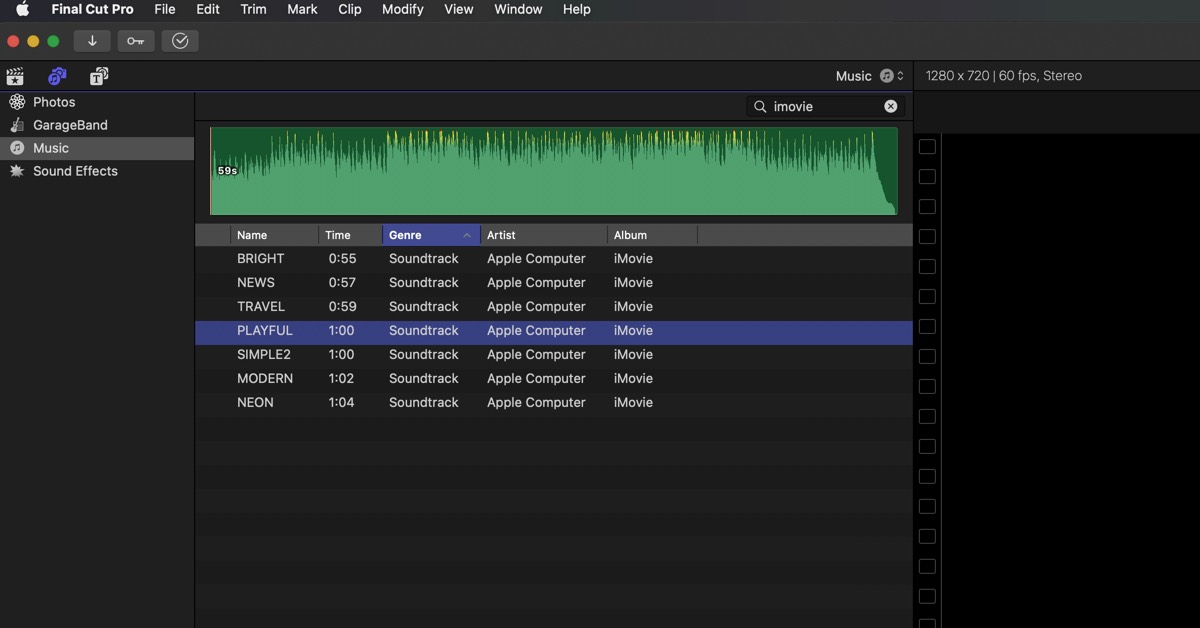
Task: Open the Final Cut Pro application menu
Action: [92, 9]
